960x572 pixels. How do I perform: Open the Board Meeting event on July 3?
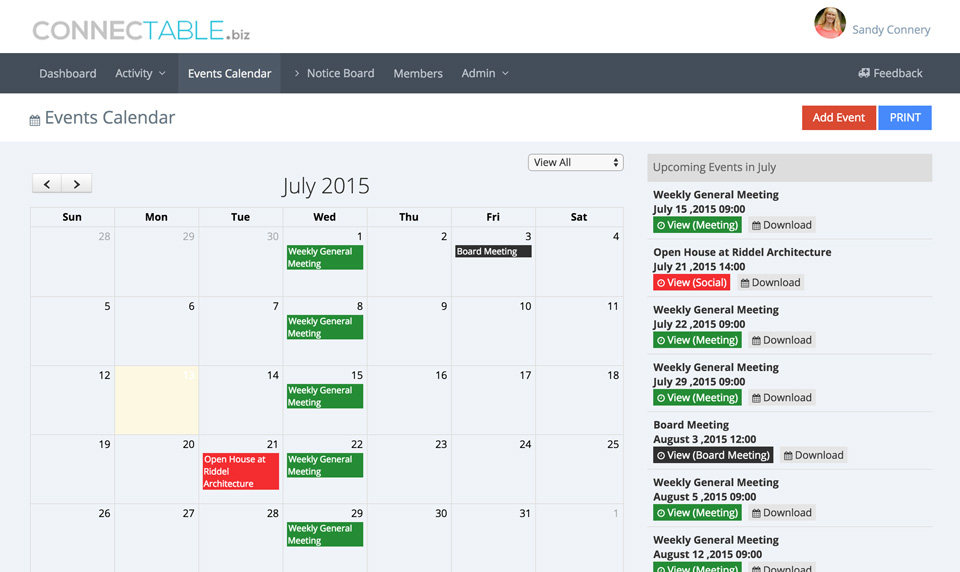point(492,252)
